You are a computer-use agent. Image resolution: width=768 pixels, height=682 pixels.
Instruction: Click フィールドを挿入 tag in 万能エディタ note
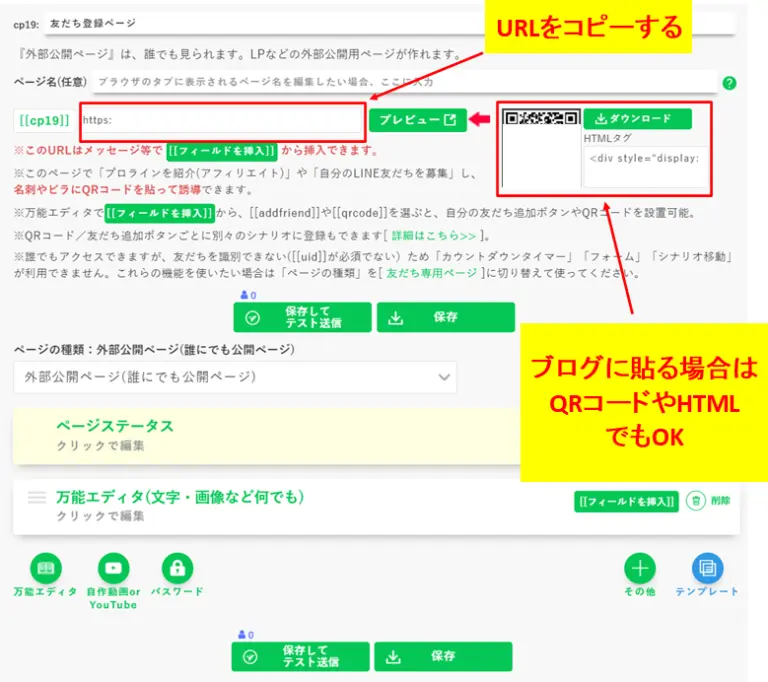coord(160,213)
